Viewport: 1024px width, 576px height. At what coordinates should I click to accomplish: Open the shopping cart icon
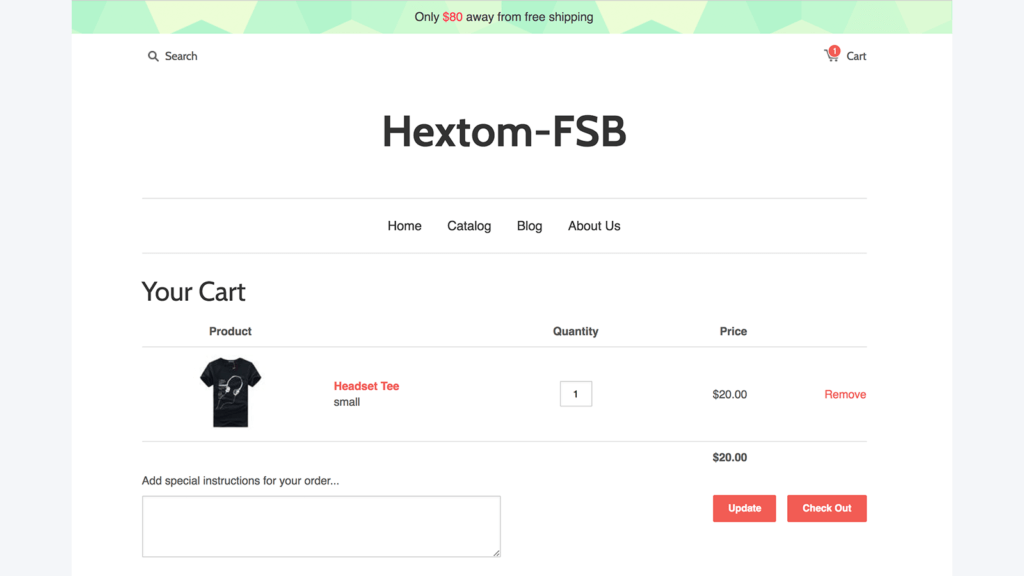point(833,55)
